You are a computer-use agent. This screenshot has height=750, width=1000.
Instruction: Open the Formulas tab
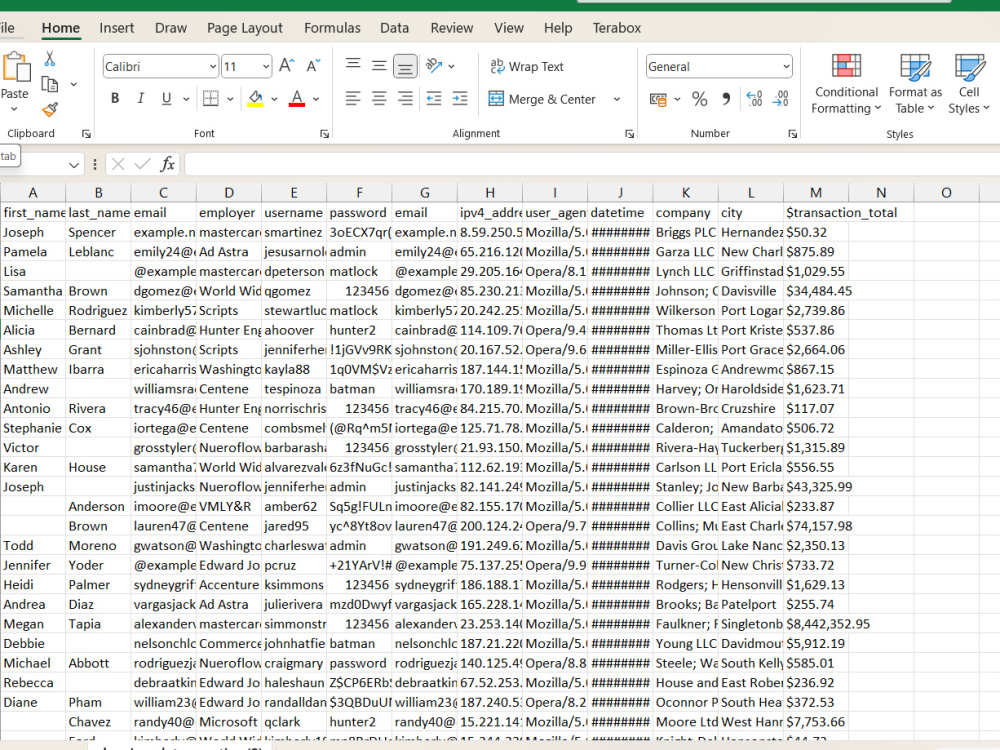coord(332,28)
